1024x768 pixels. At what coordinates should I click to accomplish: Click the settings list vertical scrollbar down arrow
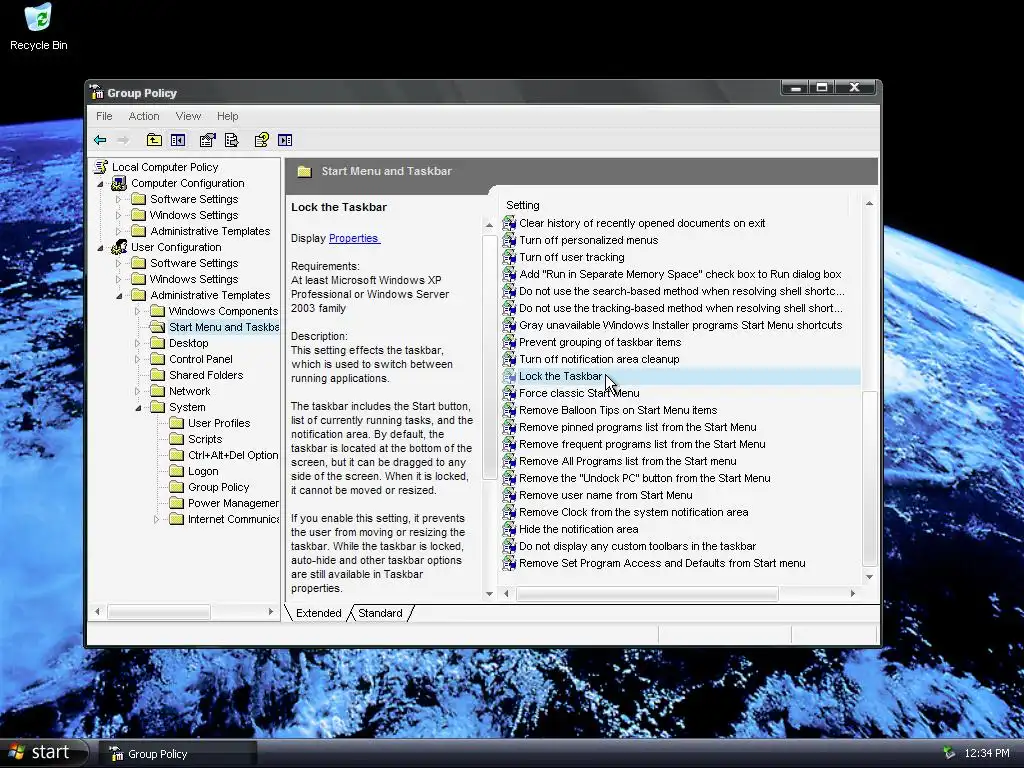tap(869, 577)
